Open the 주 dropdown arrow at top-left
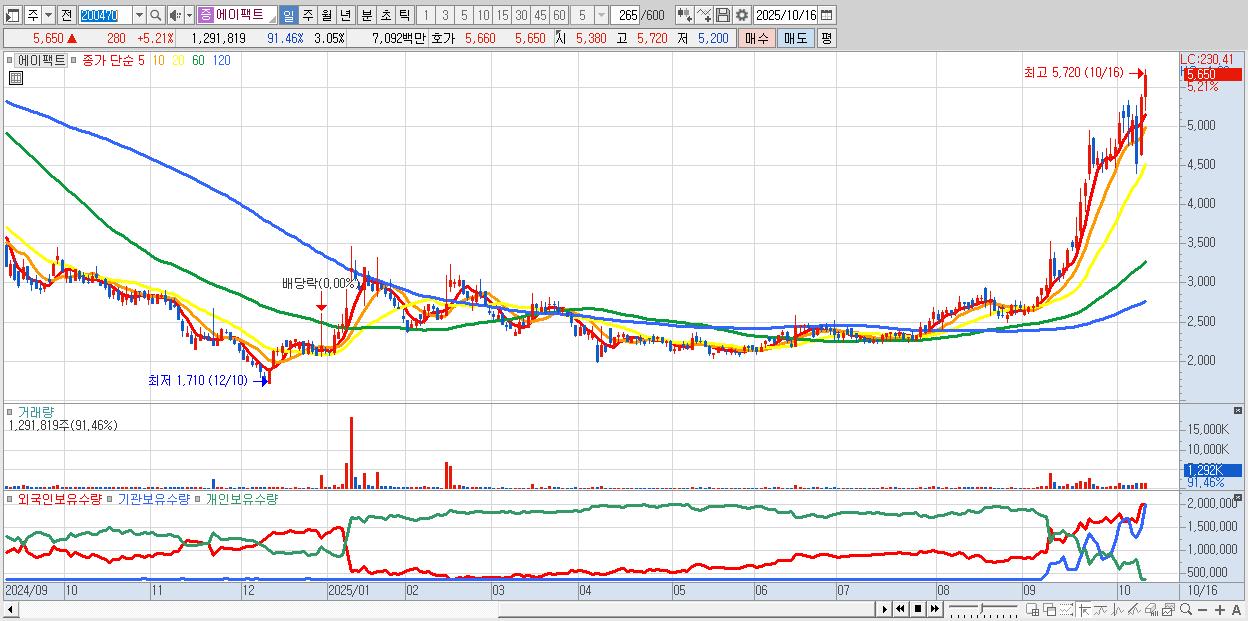This screenshot has width=1248, height=621. click(x=48, y=15)
